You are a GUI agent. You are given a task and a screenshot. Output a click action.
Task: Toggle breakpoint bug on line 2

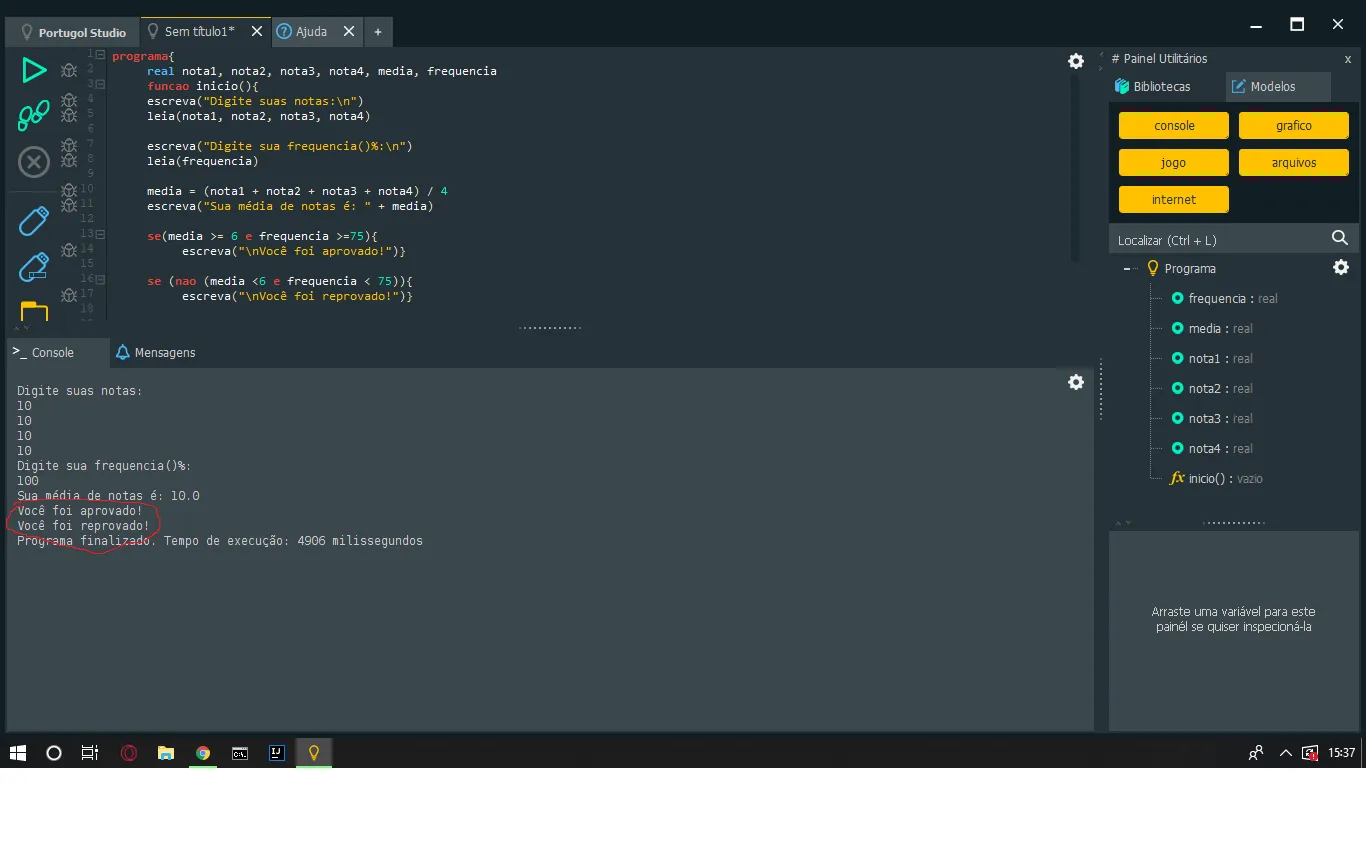click(x=69, y=70)
